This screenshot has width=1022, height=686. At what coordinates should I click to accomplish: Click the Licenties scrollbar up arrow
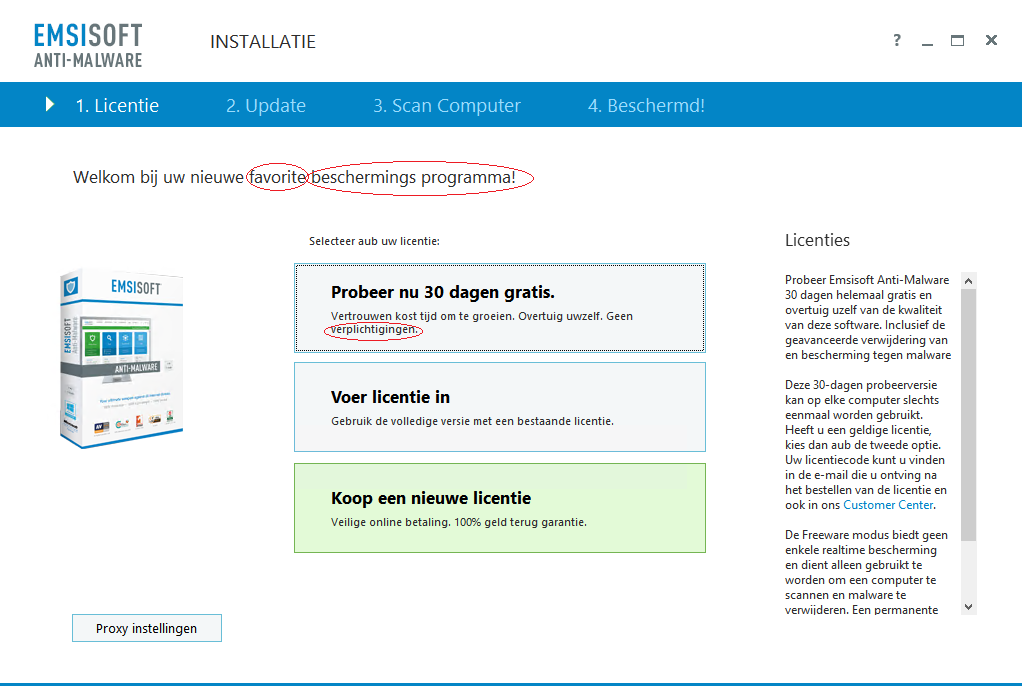[x=969, y=281]
